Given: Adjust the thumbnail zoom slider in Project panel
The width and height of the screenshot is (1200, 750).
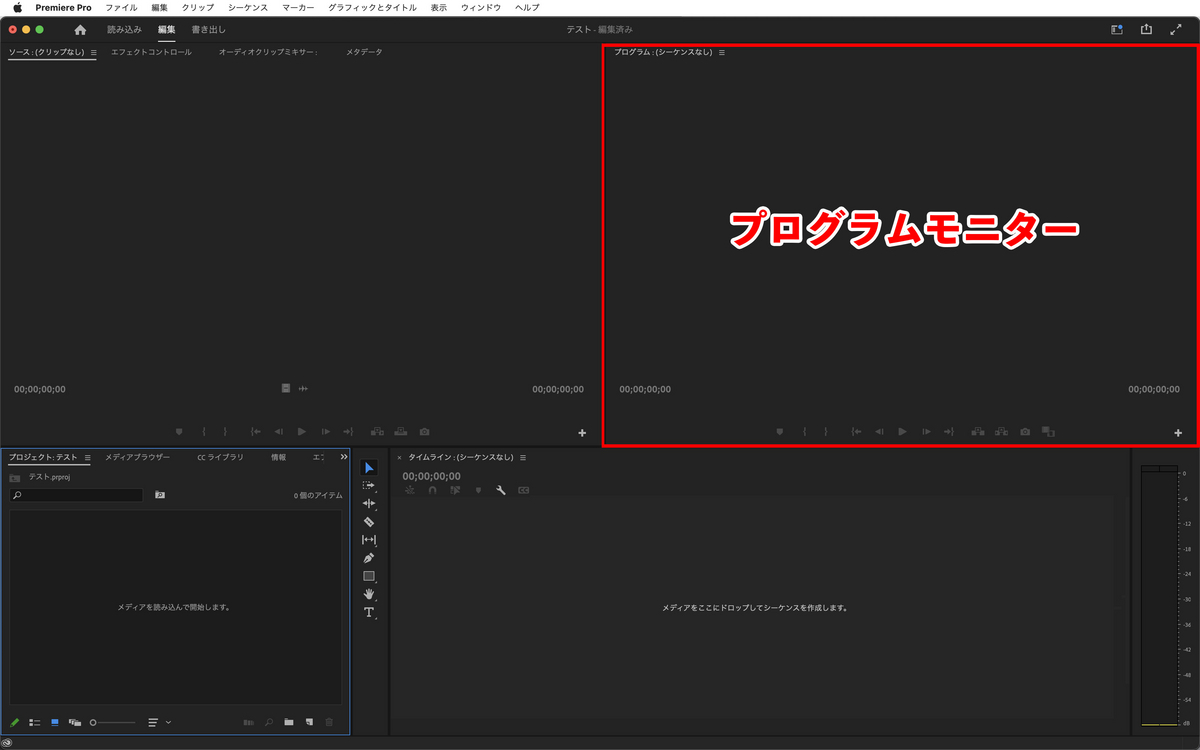Looking at the screenshot, I should 112,722.
